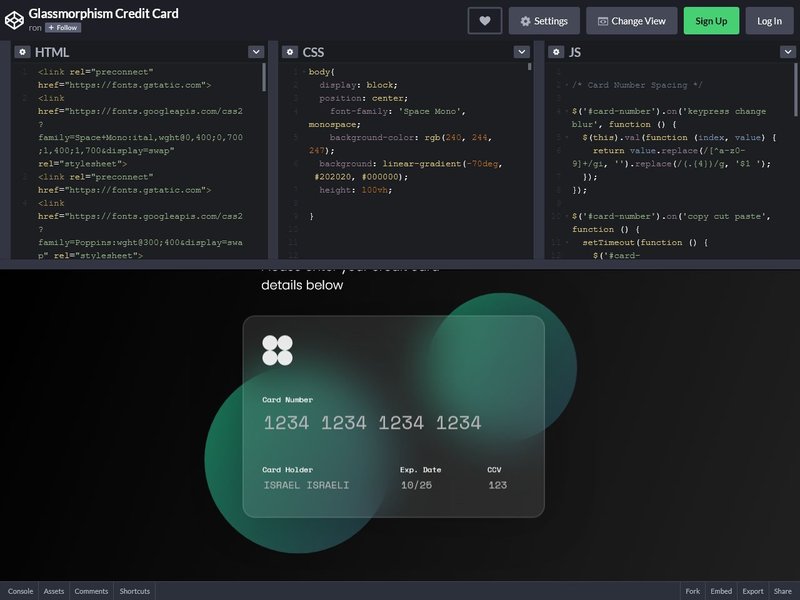Image resolution: width=800 pixels, height=600 pixels.
Task: Expand the HTML panel dropdown chevron
Action: [256, 52]
